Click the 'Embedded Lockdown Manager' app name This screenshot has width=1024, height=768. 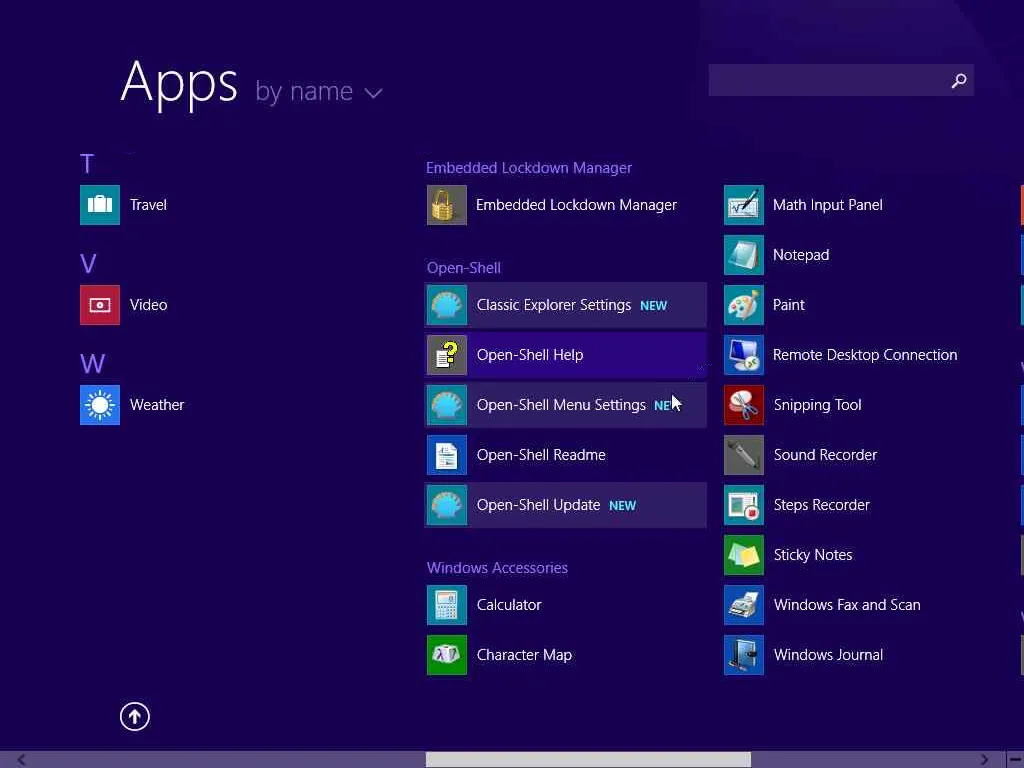tap(576, 205)
